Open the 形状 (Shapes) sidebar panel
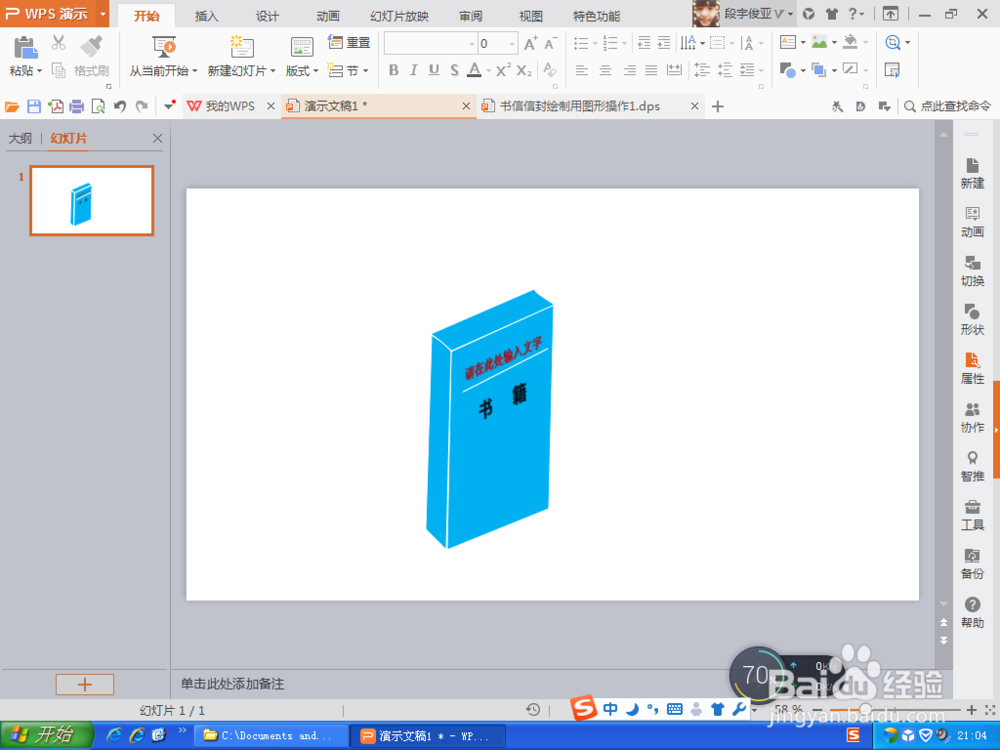Viewport: 1000px width, 750px height. (x=972, y=320)
